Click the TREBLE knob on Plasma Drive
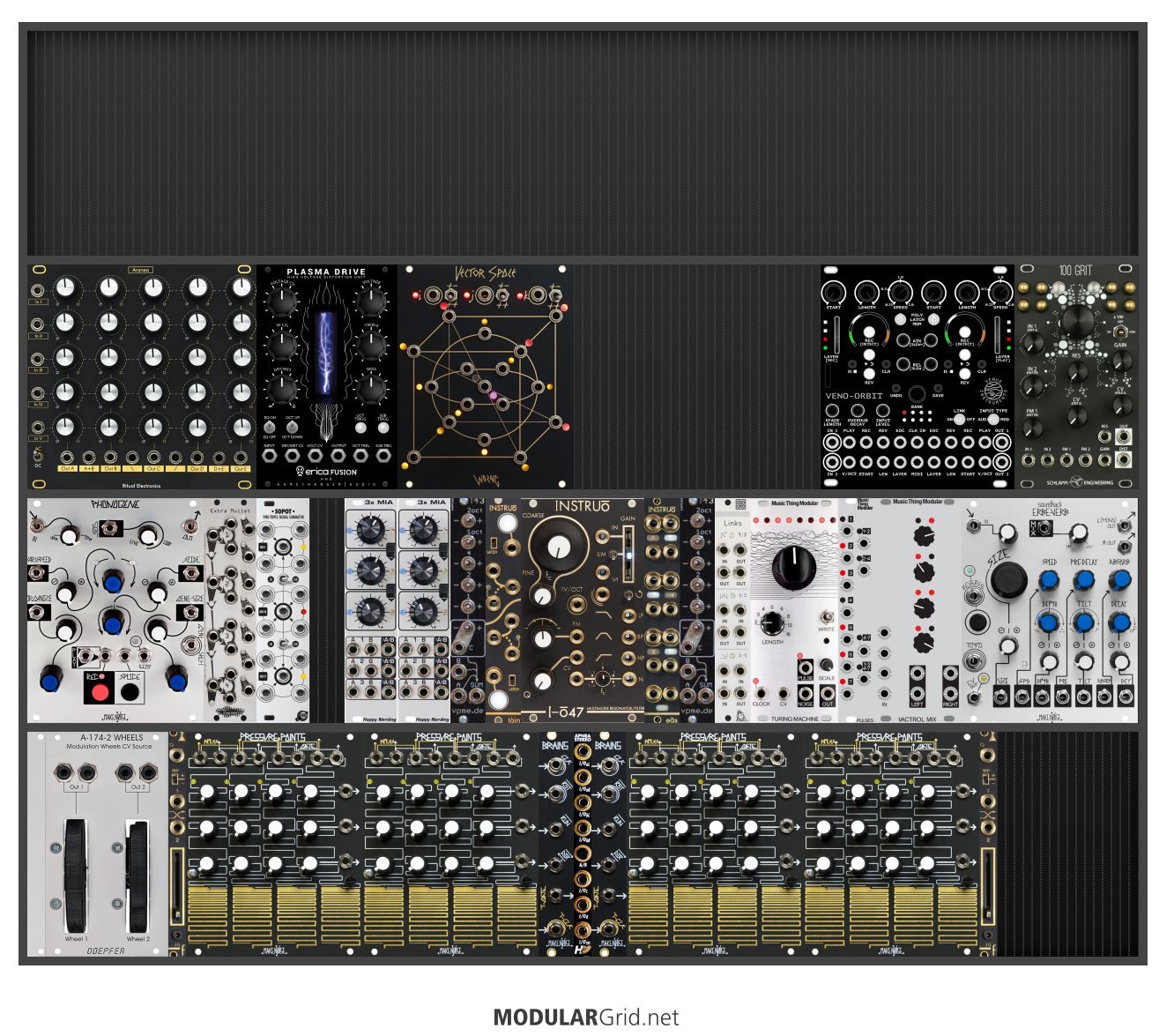Viewport: 1174px width, 1036px height. [x=372, y=347]
